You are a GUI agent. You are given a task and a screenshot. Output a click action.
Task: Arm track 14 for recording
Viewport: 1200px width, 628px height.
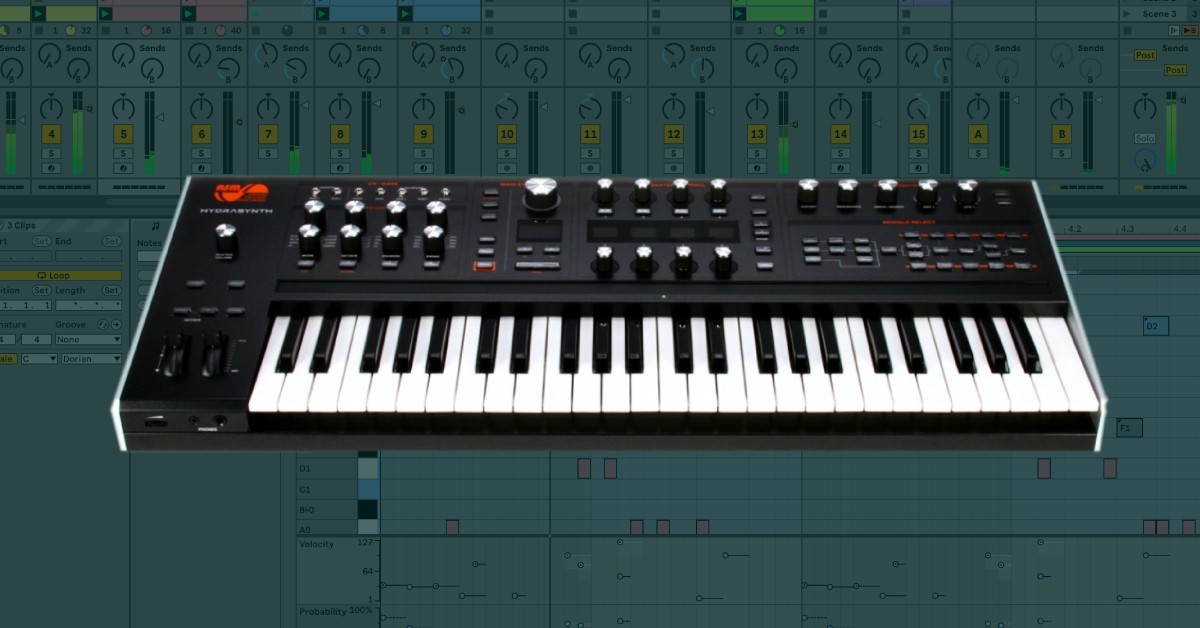[x=840, y=168]
